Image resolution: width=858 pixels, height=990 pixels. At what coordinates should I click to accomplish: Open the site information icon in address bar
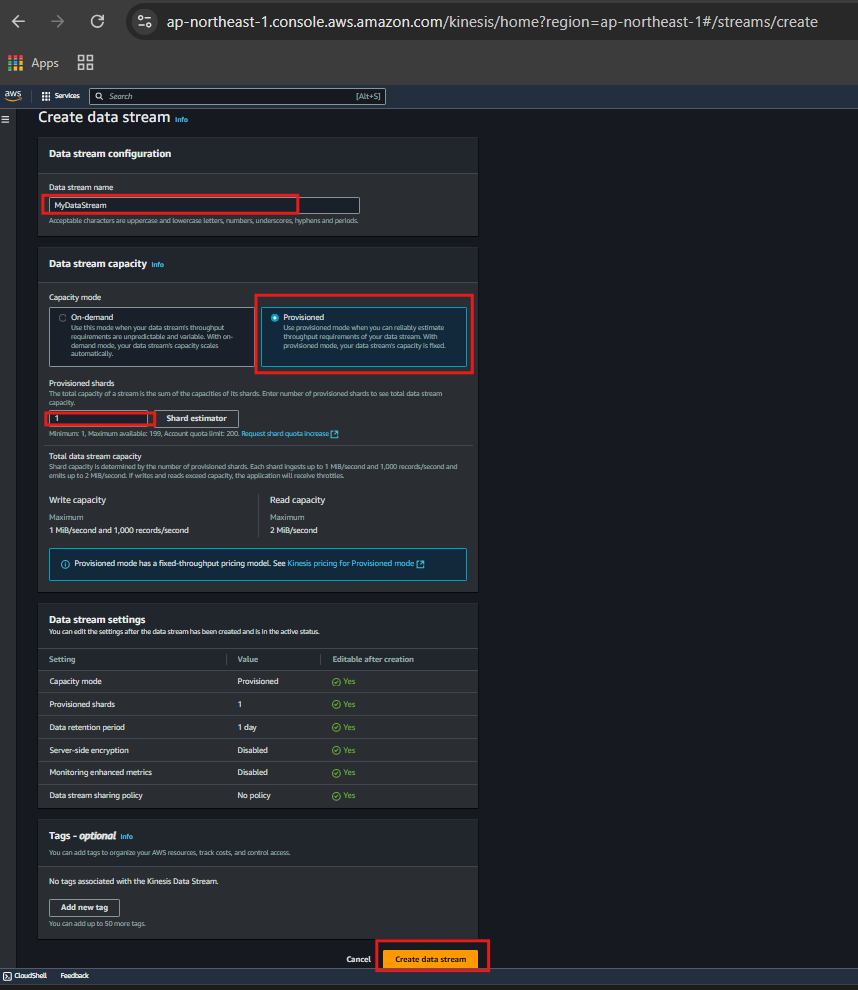click(x=145, y=21)
